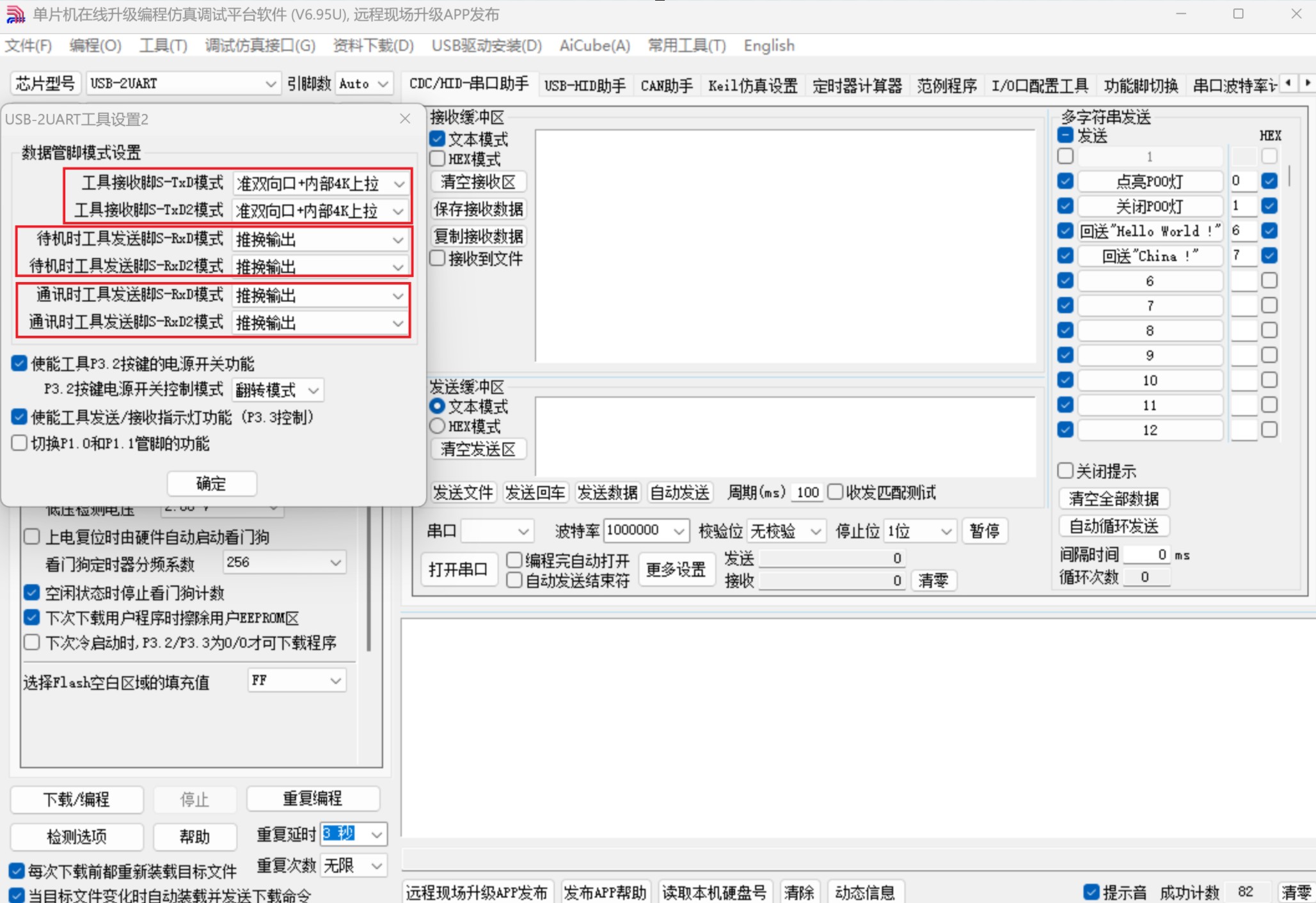Toggle 使能工具P3.2按键的电源开关功能 checkbox
Viewport: 1316px width, 903px height.
click(19, 364)
